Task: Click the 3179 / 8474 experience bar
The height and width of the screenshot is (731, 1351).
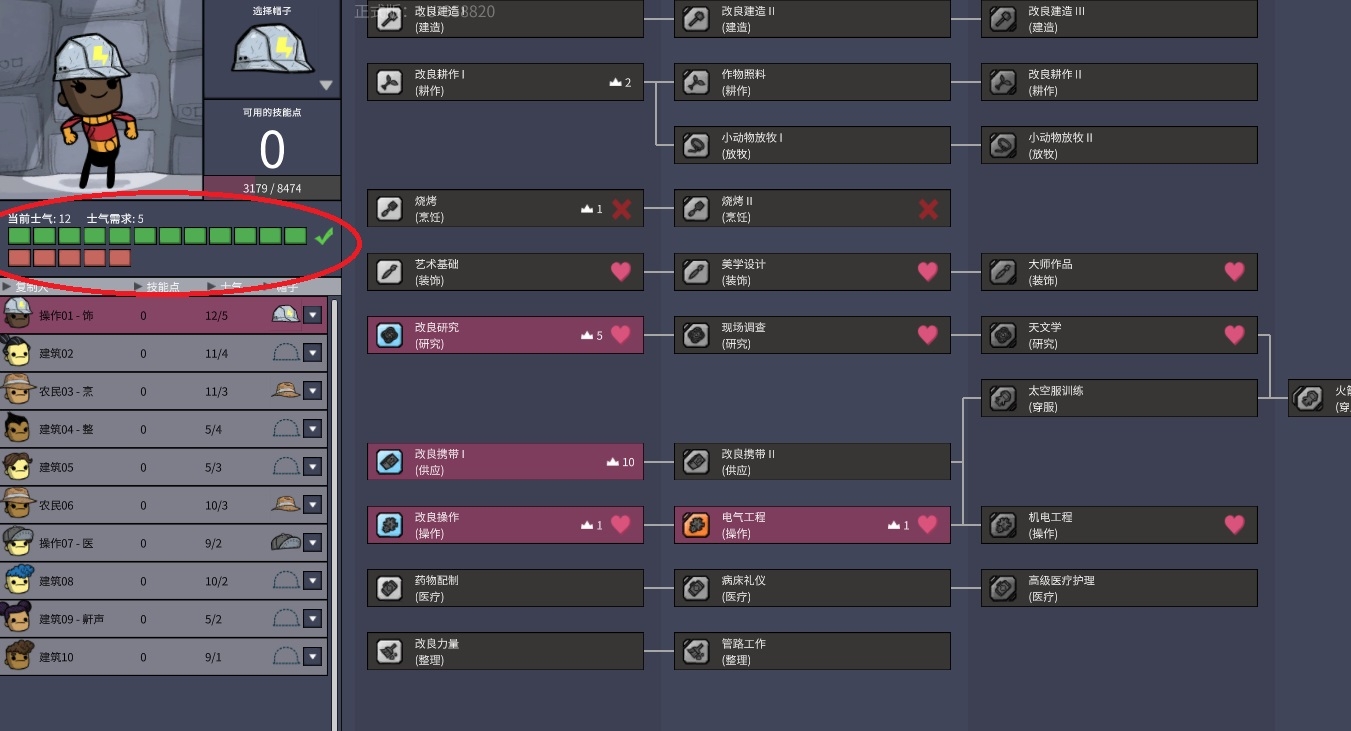Action: click(272, 188)
